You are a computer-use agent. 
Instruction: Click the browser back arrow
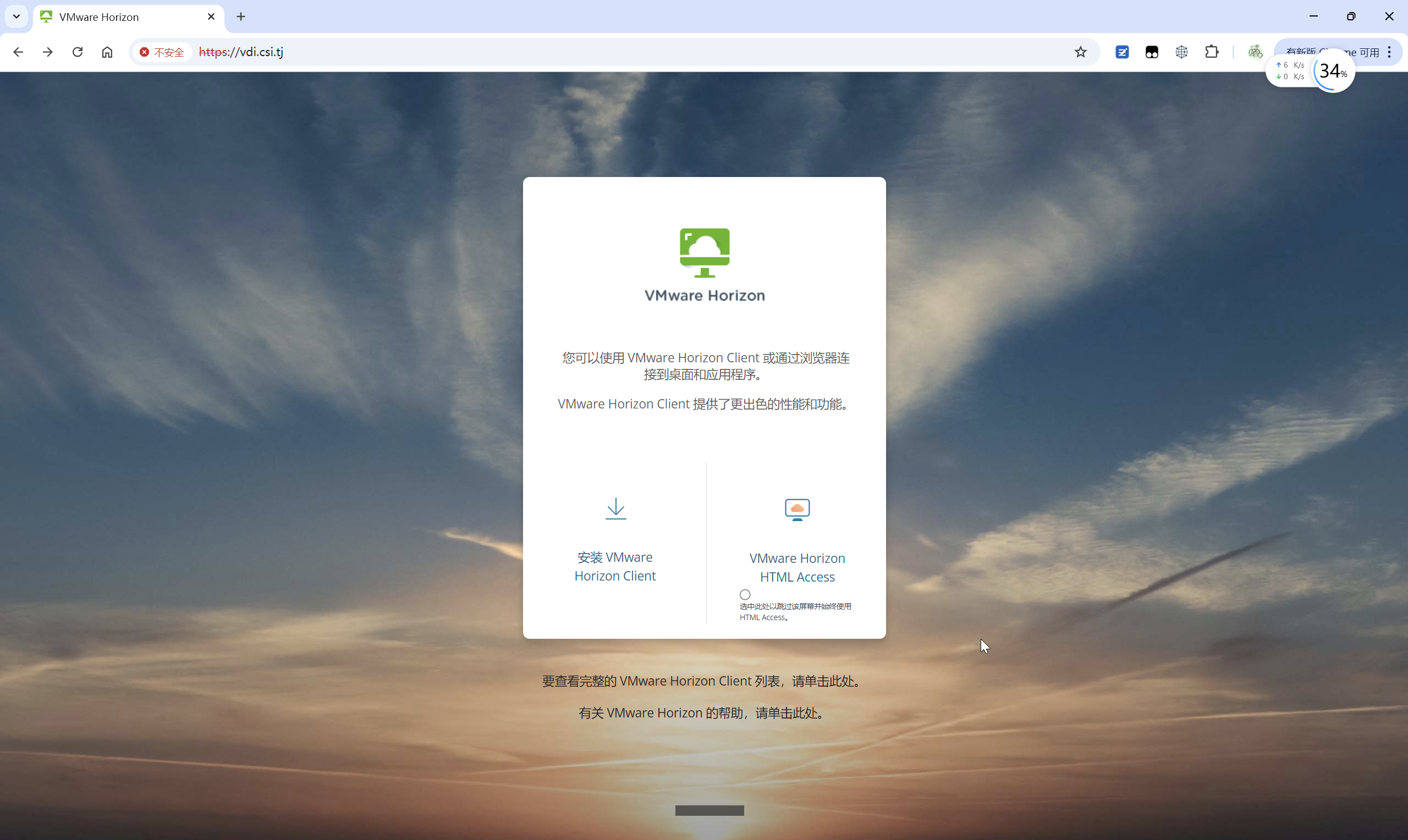coord(18,52)
